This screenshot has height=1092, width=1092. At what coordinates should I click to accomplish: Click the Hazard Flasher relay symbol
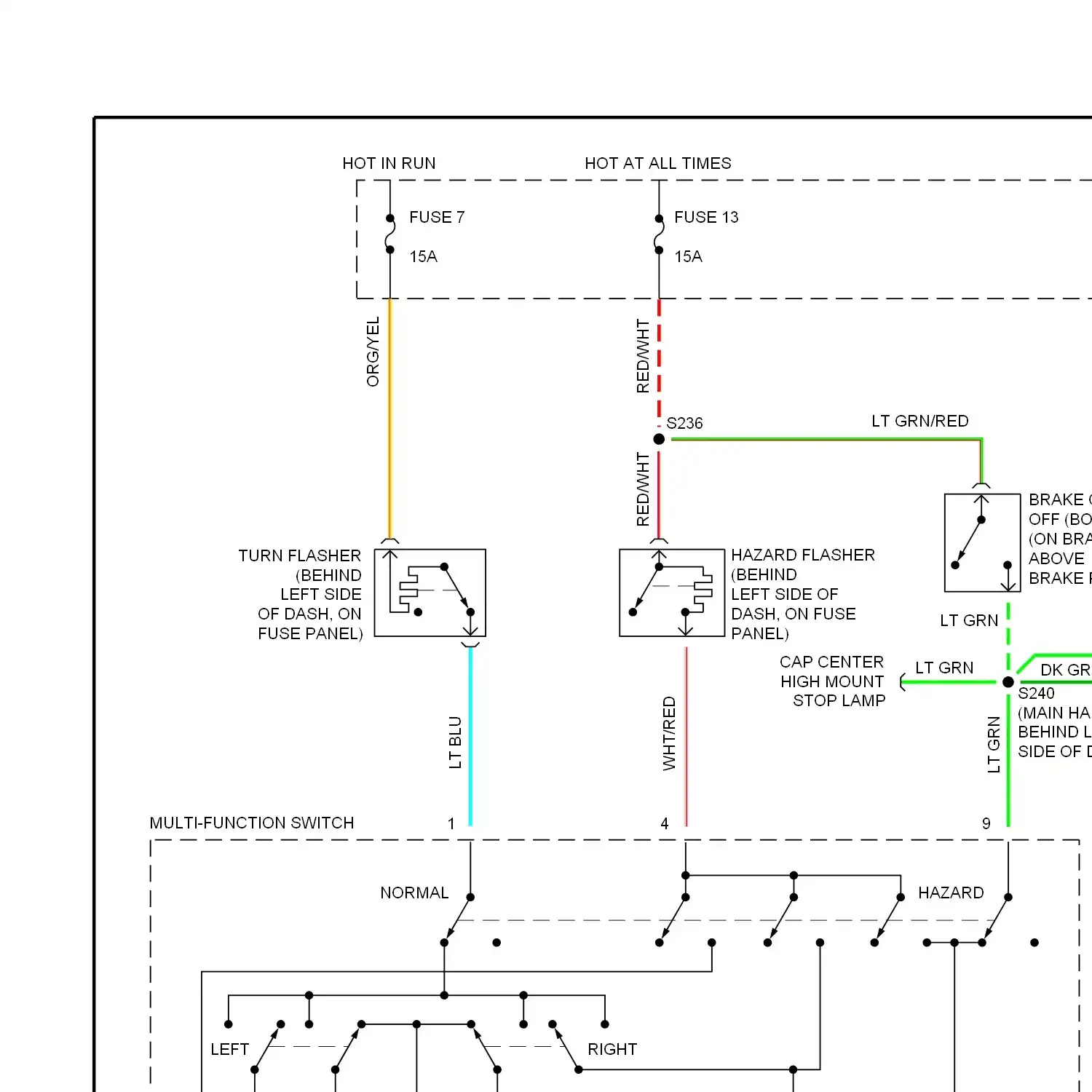point(671,593)
